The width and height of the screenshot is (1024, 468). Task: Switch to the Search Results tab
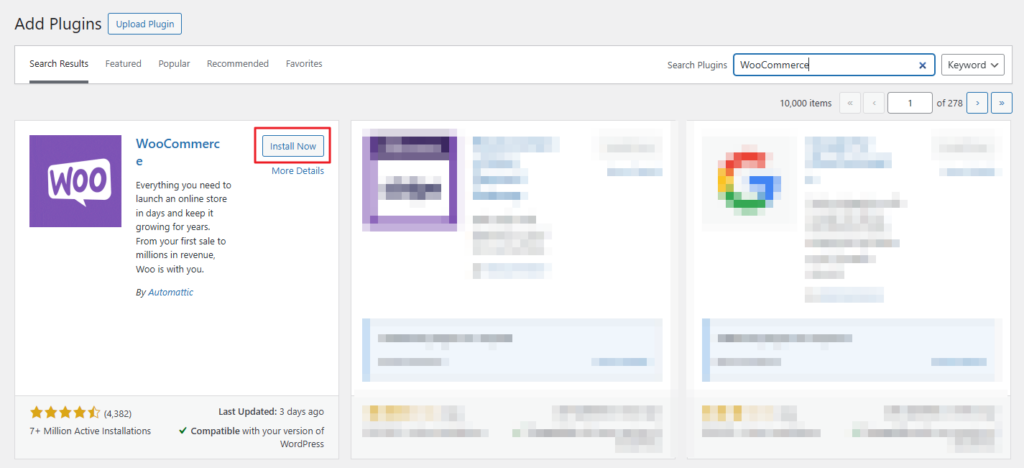pyautogui.click(x=59, y=64)
